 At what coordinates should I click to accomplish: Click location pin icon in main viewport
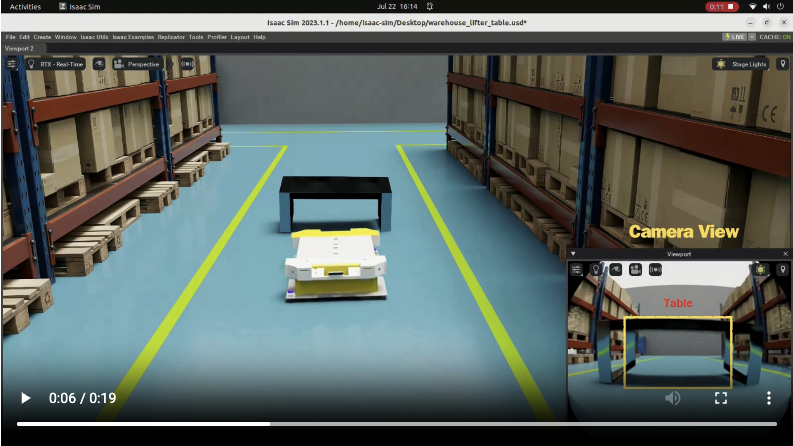click(x=783, y=64)
